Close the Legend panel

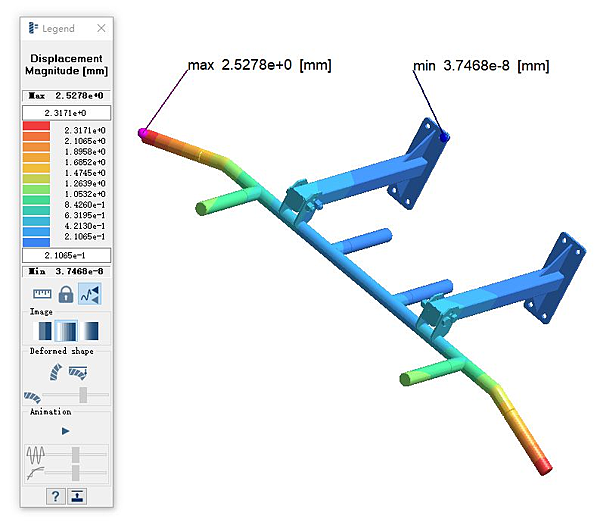pos(101,28)
